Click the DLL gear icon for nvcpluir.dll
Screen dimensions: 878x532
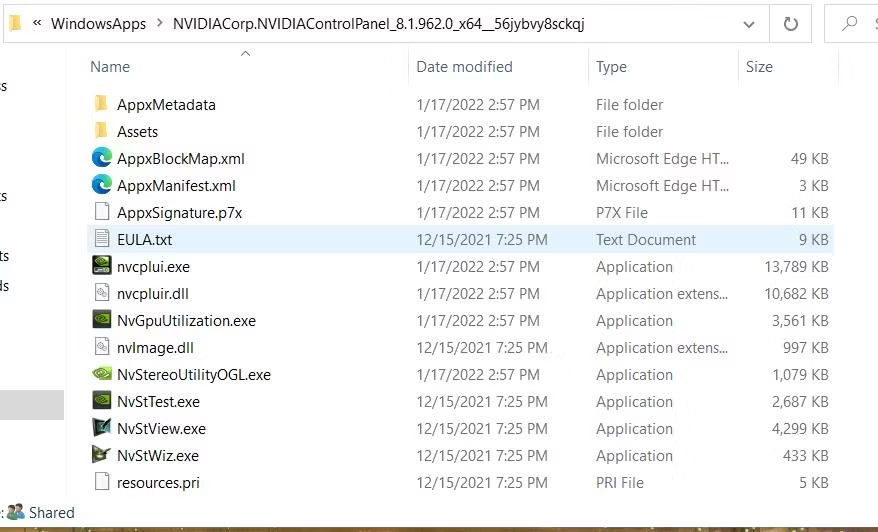(102, 292)
